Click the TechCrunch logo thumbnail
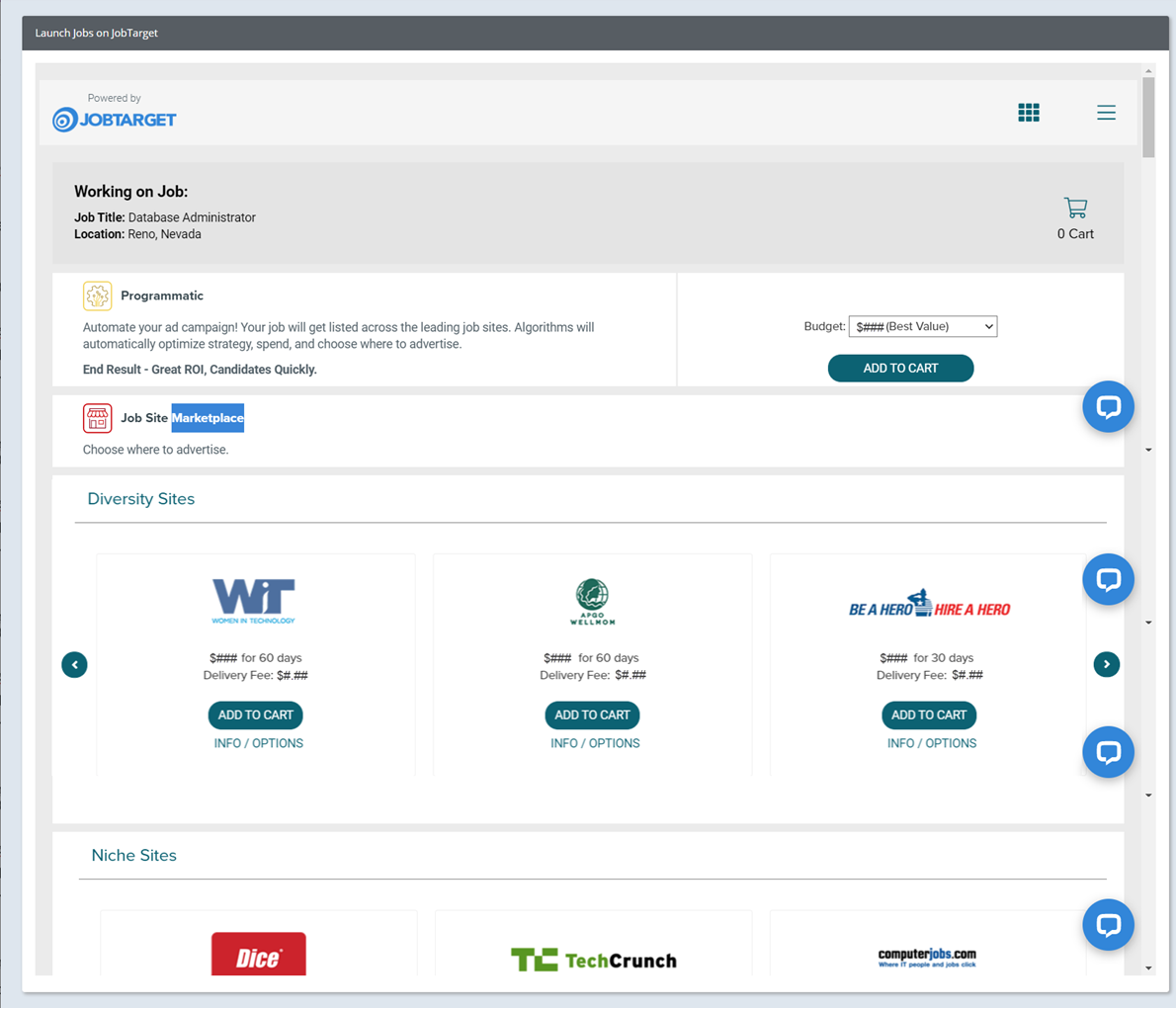 pyautogui.click(x=593, y=960)
